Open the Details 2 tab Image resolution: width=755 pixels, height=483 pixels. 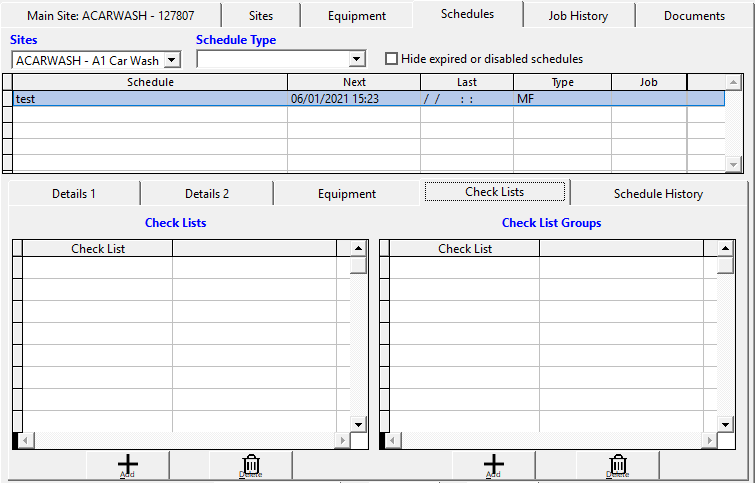207,193
